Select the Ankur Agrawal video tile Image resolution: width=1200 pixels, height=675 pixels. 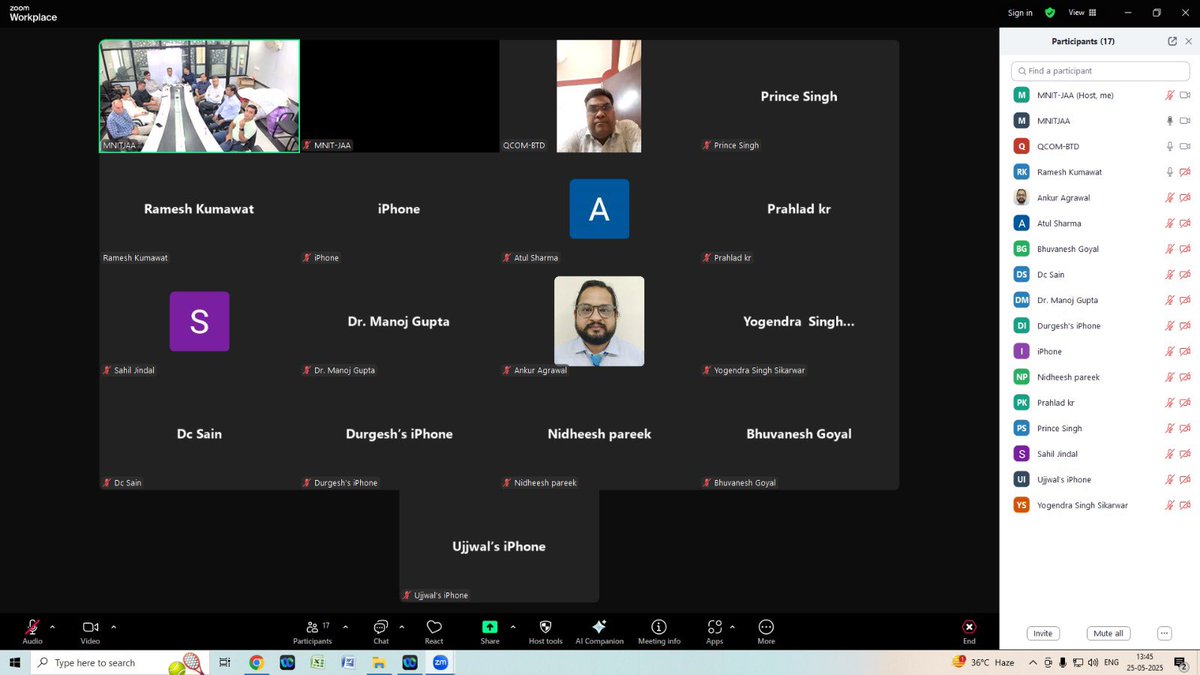point(599,321)
